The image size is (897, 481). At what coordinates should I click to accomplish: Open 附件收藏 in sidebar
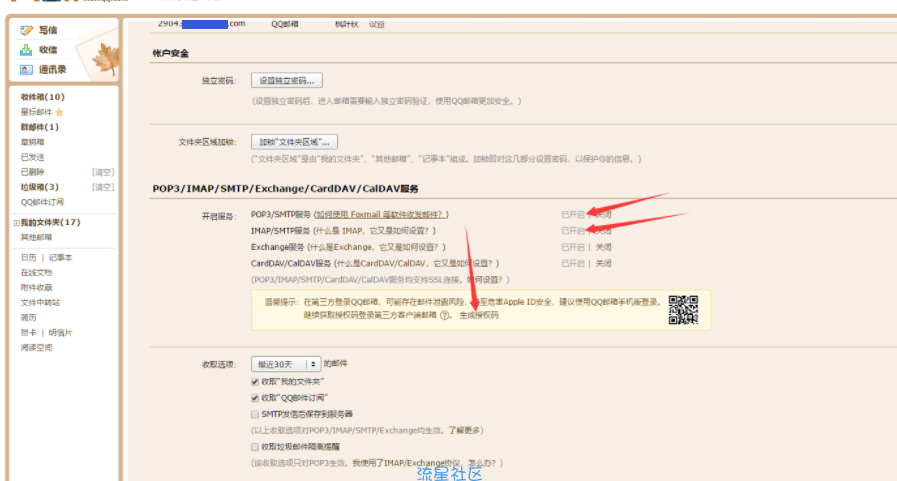click(36, 288)
